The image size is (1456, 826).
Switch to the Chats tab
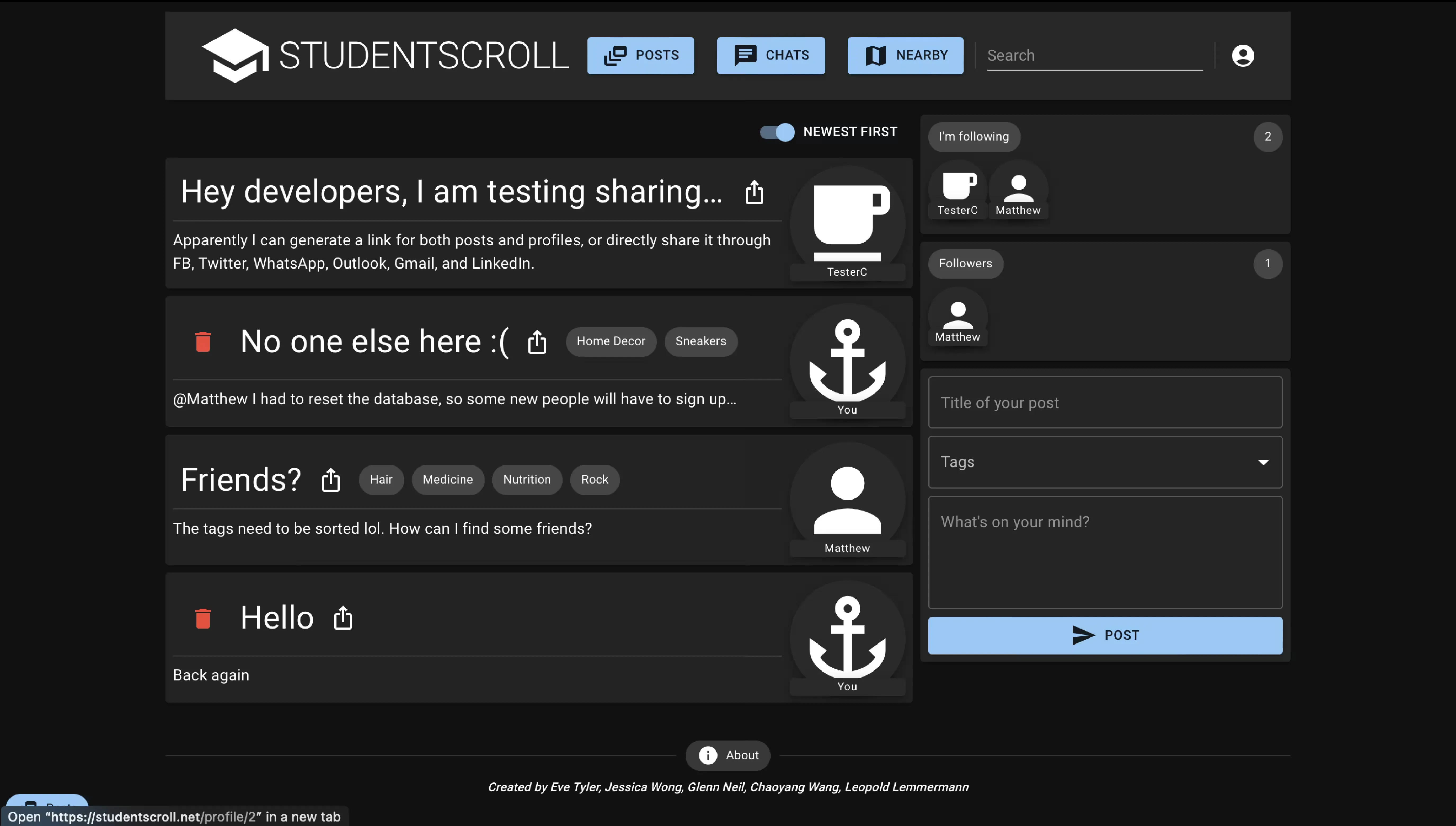point(770,55)
